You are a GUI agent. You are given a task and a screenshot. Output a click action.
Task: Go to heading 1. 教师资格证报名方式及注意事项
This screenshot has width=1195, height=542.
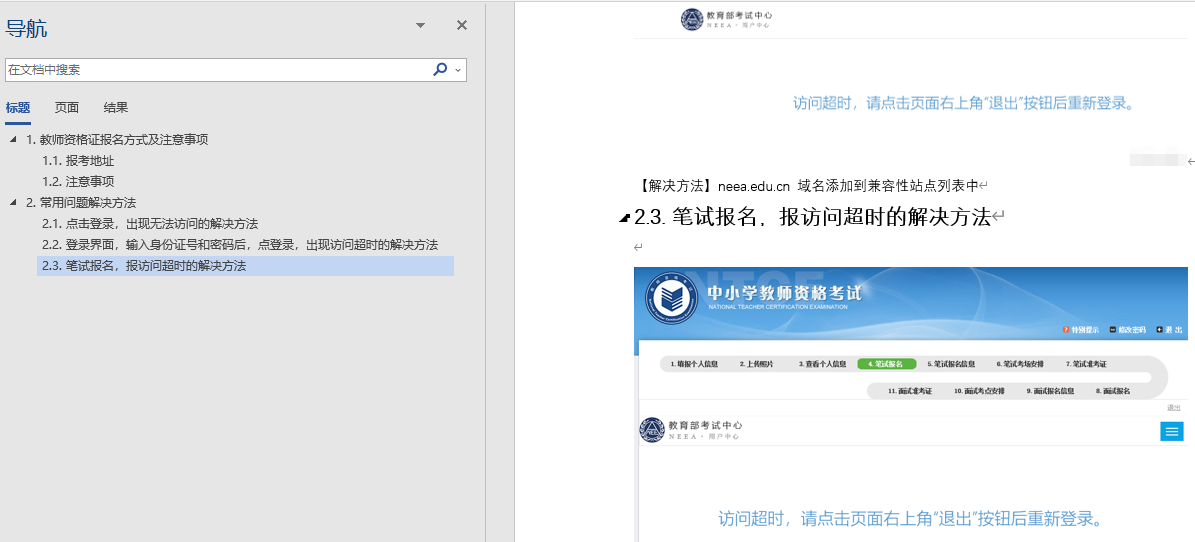tap(117, 140)
